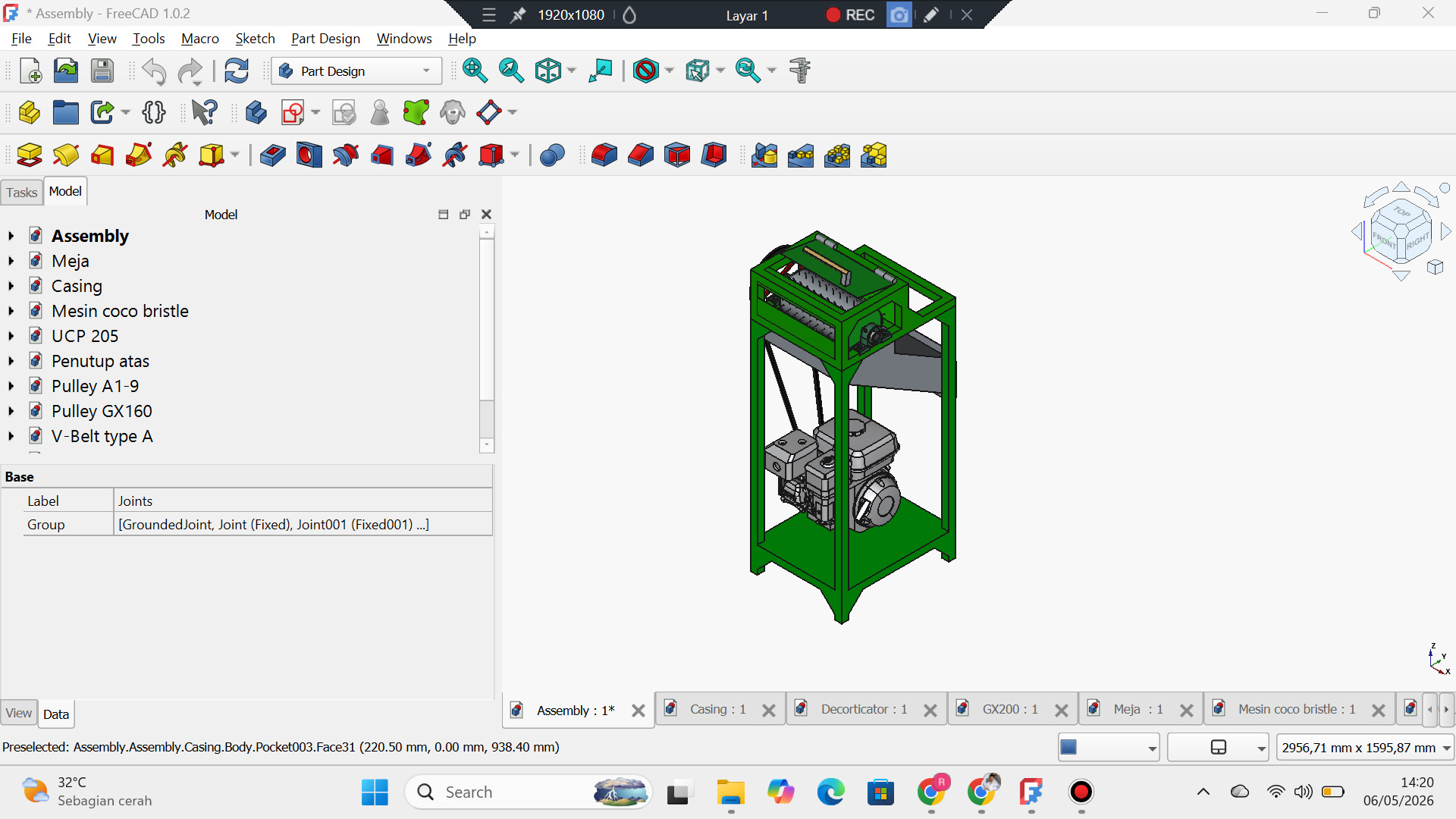Open the dimension units dropdown in status bar

1365,748
